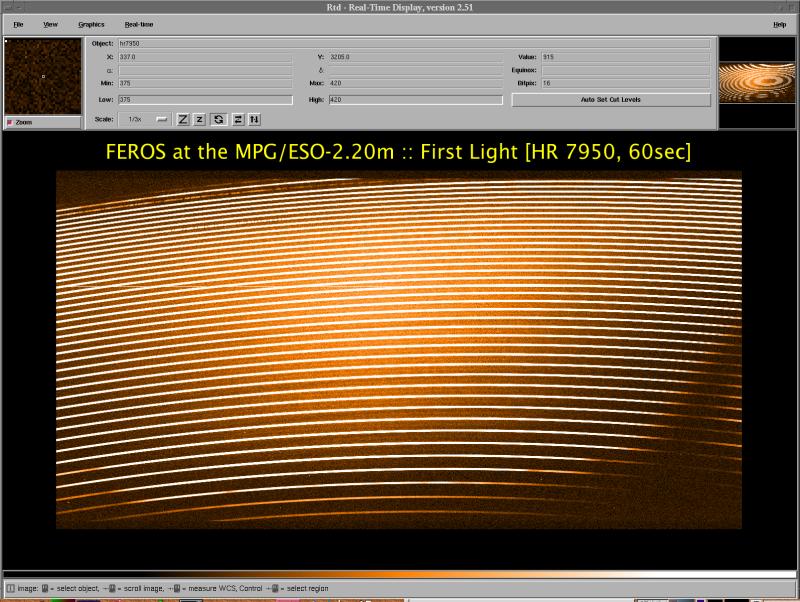
Task: Click the pan window thumbnail
Action: click(x=757, y=83)
